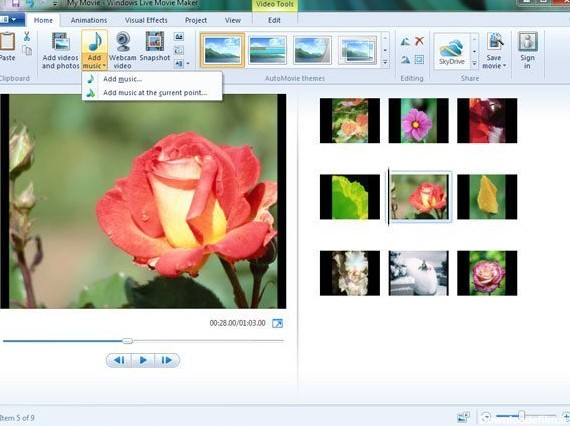570x426 pixels.
Task: Switch to the Animations tab
Action: (x=89, y=20)
